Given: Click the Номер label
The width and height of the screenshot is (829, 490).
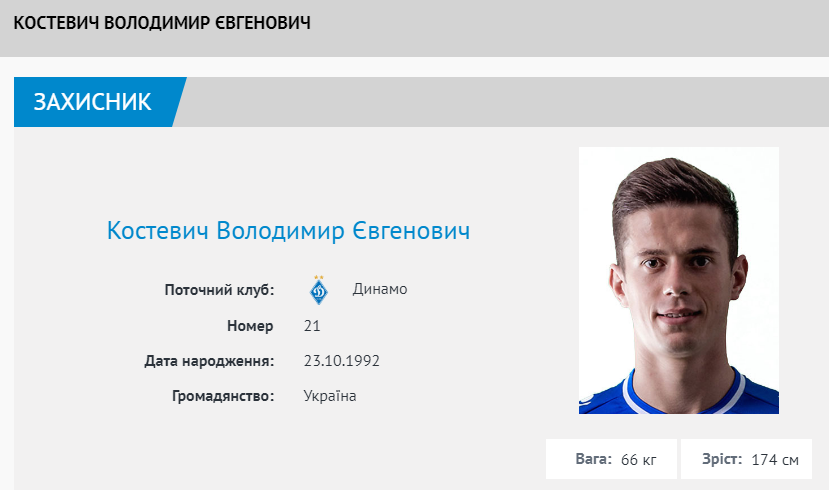Looking at the screenshot, I should pyautogui.click(x=251, y=326).
